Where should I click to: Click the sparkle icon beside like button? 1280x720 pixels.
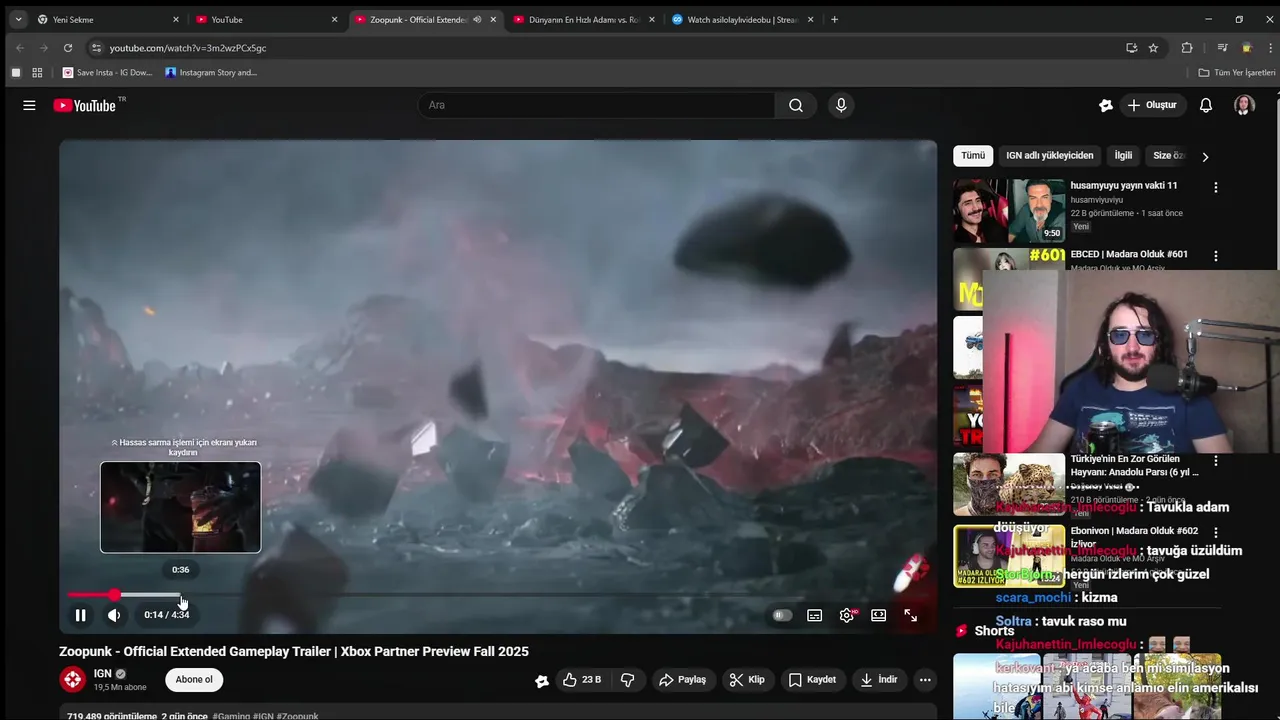(x=541, y=681)
